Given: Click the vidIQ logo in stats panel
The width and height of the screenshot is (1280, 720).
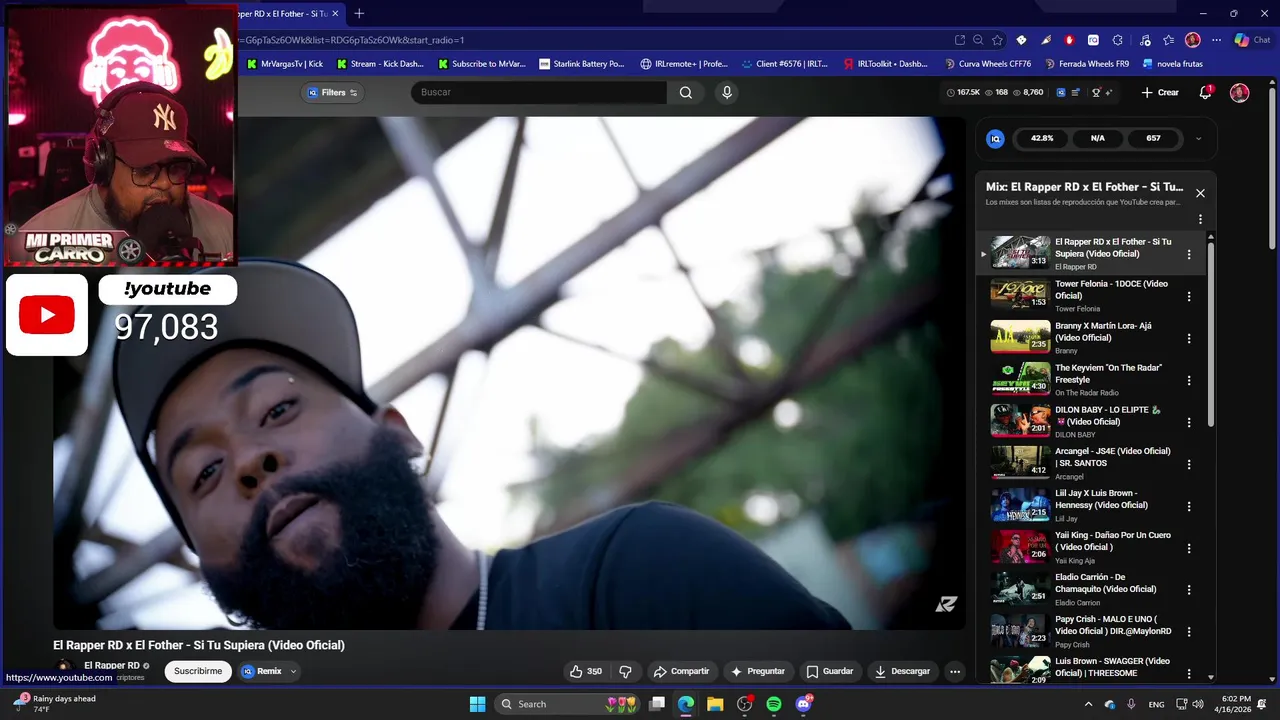Looking at the screenshot, I should tap(995, 138).
